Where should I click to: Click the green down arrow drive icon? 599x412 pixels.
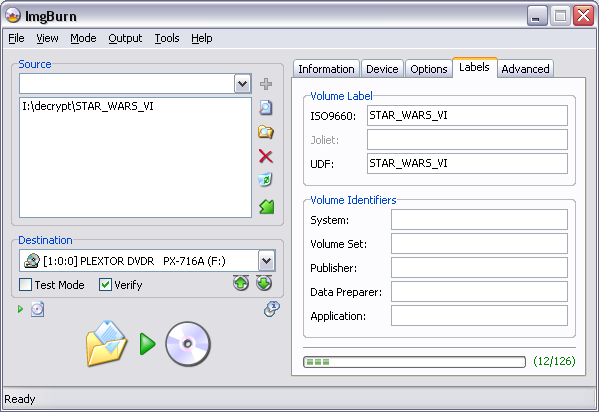coord(264,283)
